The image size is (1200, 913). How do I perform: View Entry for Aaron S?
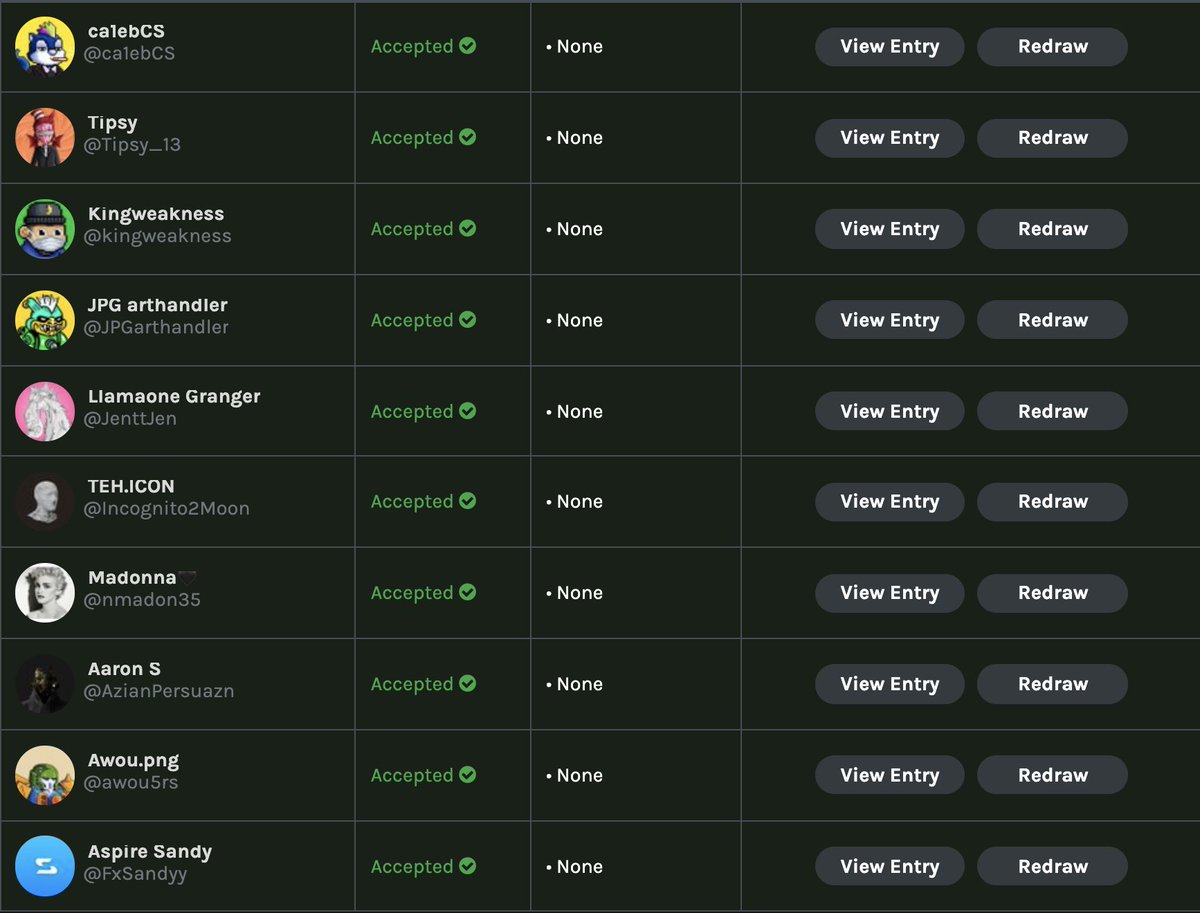pos(890,684)
